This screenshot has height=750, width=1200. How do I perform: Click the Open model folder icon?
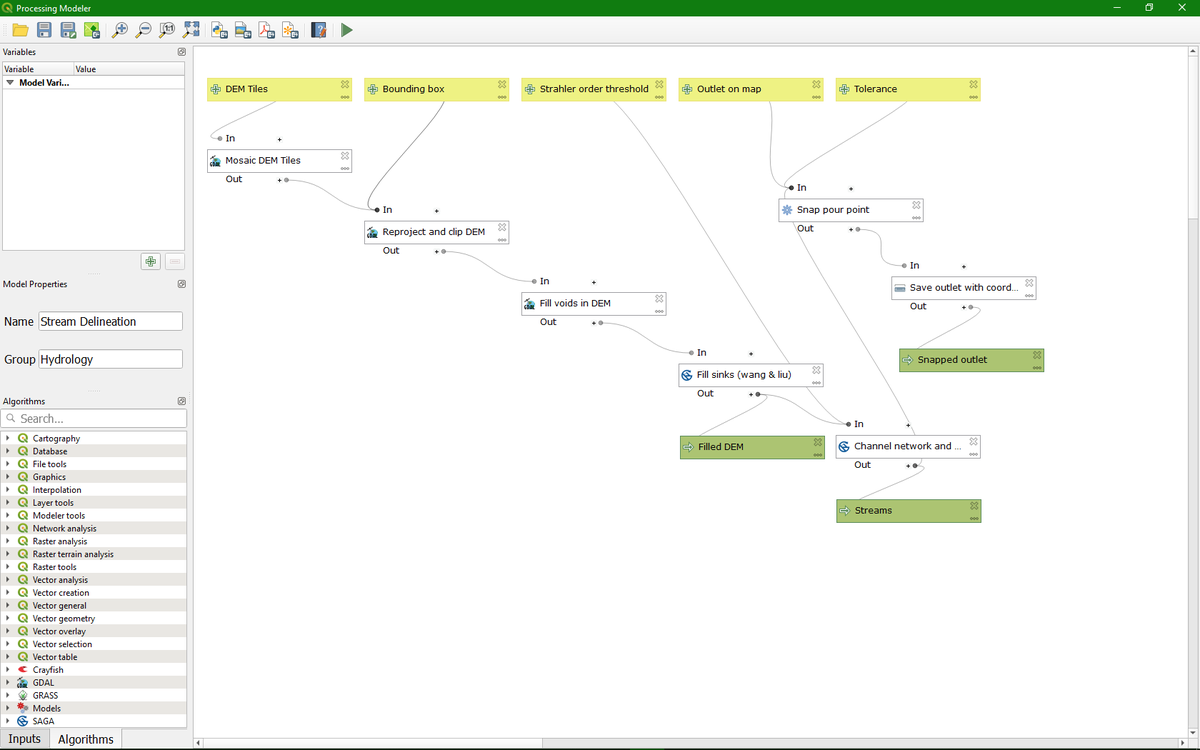click(20, 30)
